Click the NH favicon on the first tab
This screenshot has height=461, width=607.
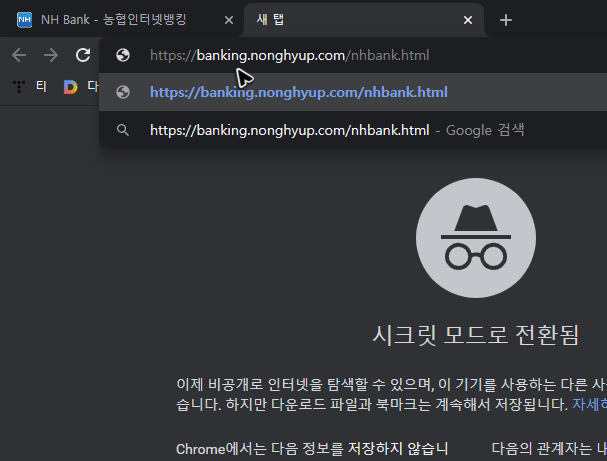pyautogui.click(x=24, y=20)
